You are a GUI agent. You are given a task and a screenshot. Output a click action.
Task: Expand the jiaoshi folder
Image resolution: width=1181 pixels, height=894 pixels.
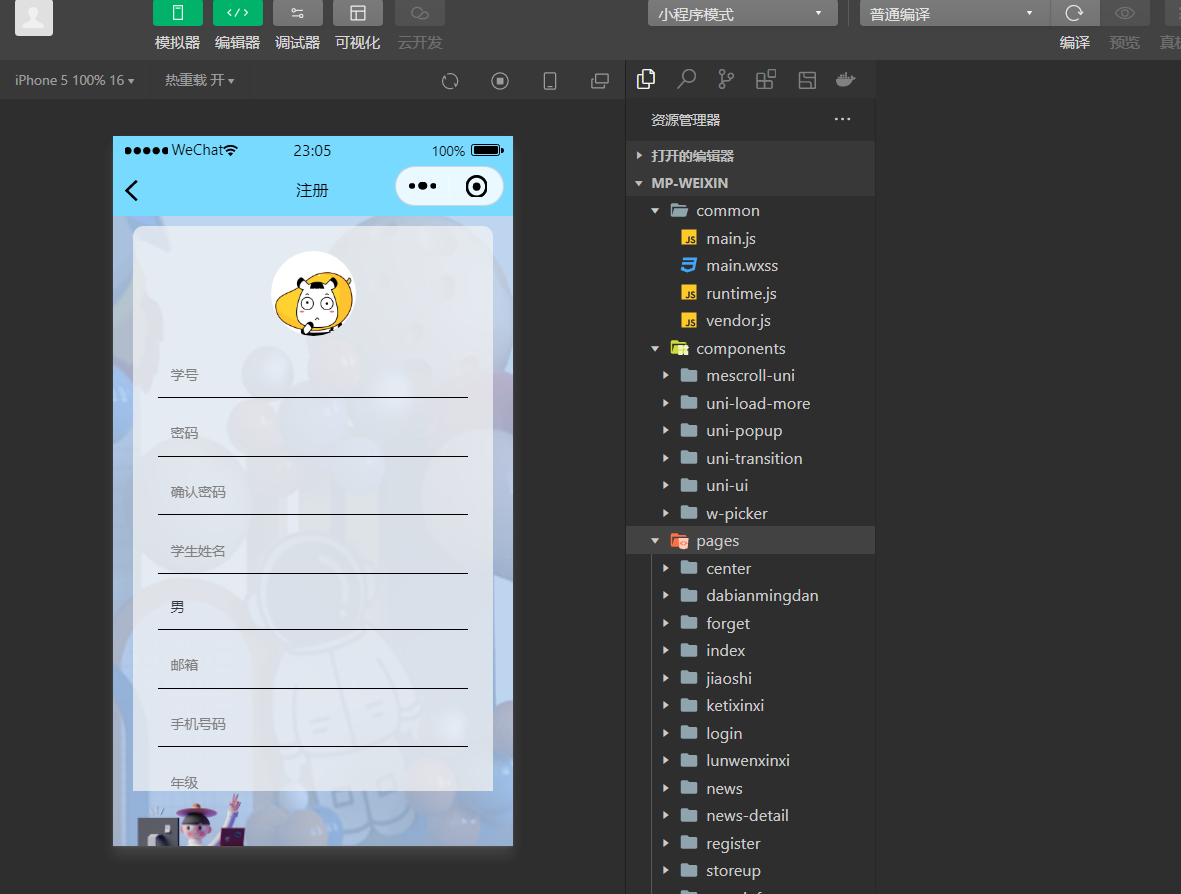tap(750, 678)
